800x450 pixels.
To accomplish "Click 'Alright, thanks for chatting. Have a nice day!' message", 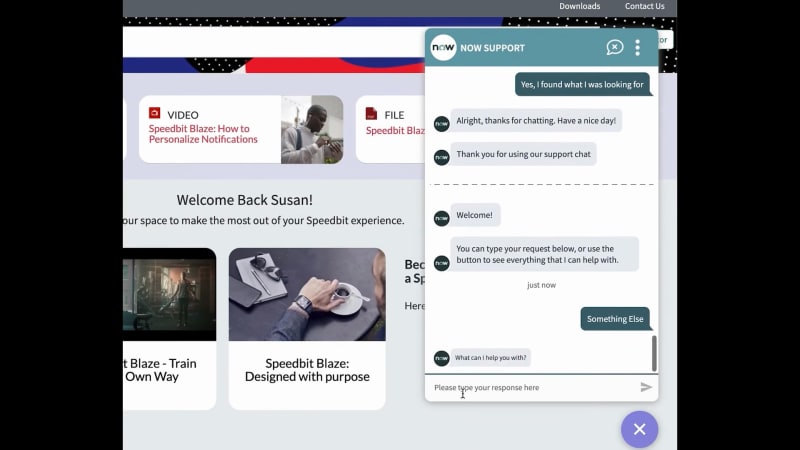I will coord(536,121).
